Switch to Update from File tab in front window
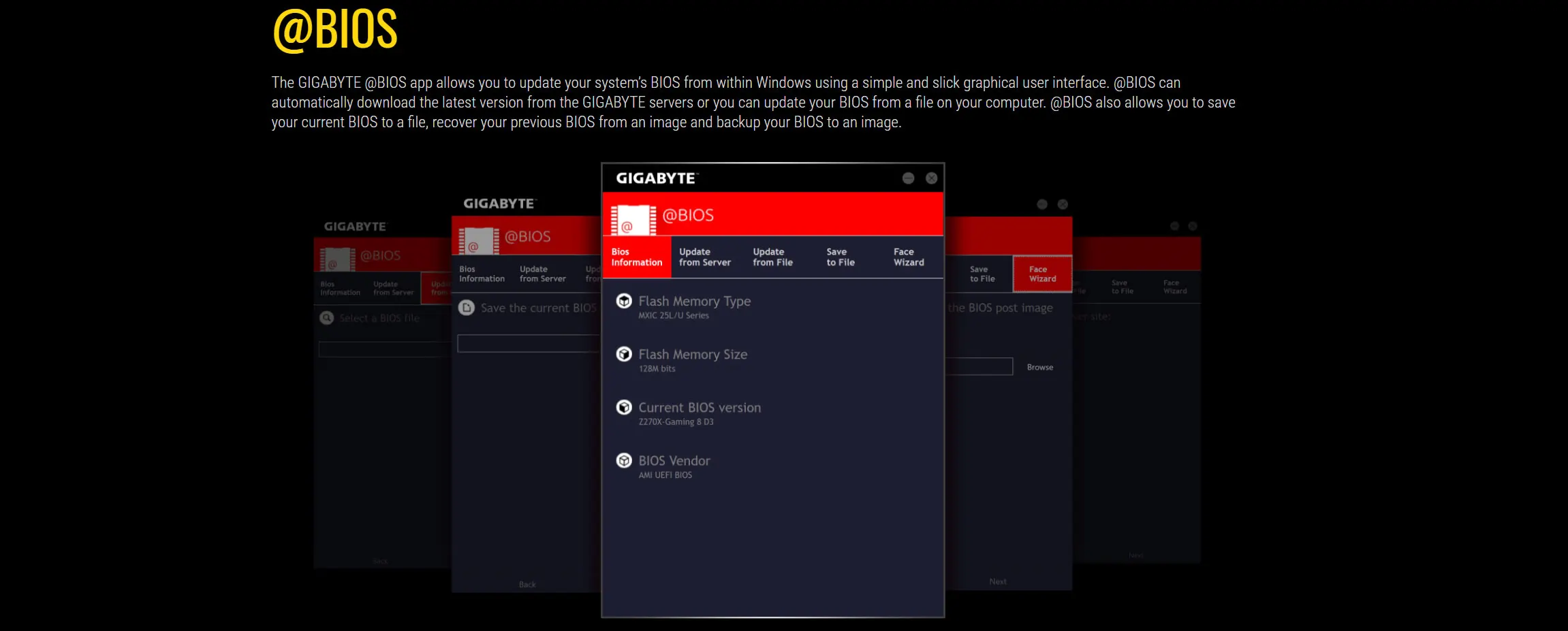This screenshot has height=631, width=1568. point(773,257)
